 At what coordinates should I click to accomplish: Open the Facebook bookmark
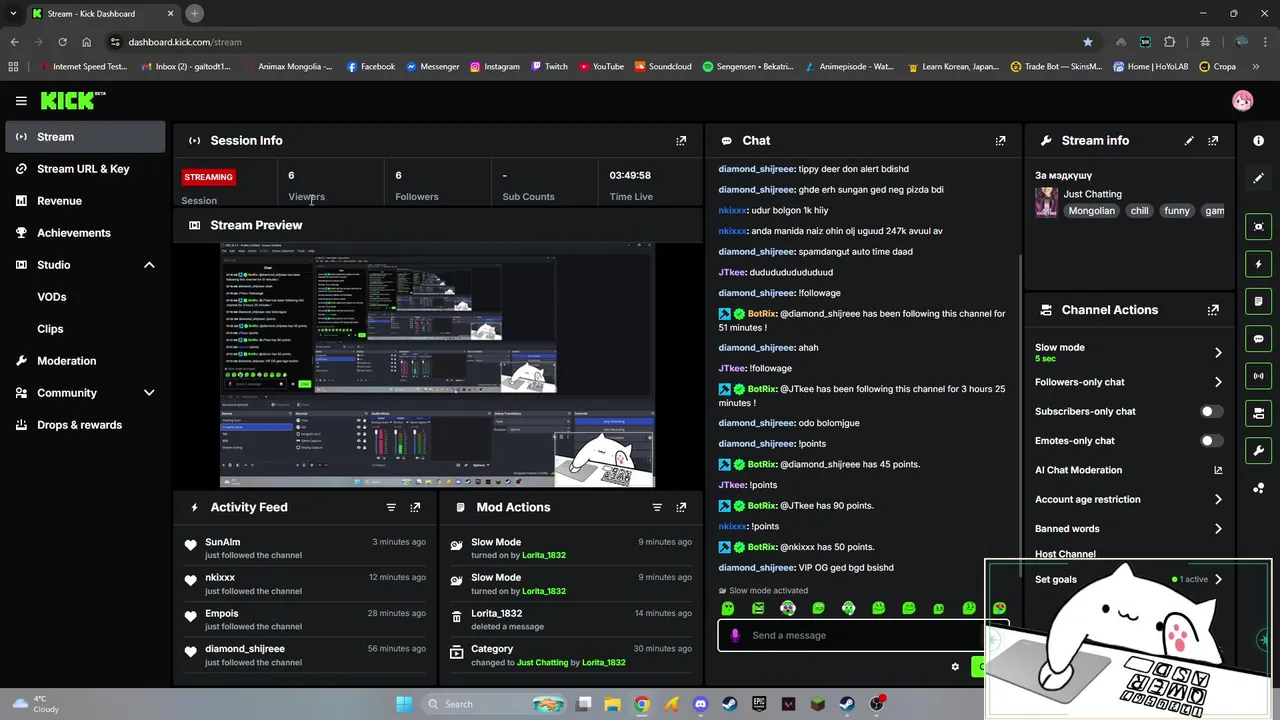pos(371,67)
